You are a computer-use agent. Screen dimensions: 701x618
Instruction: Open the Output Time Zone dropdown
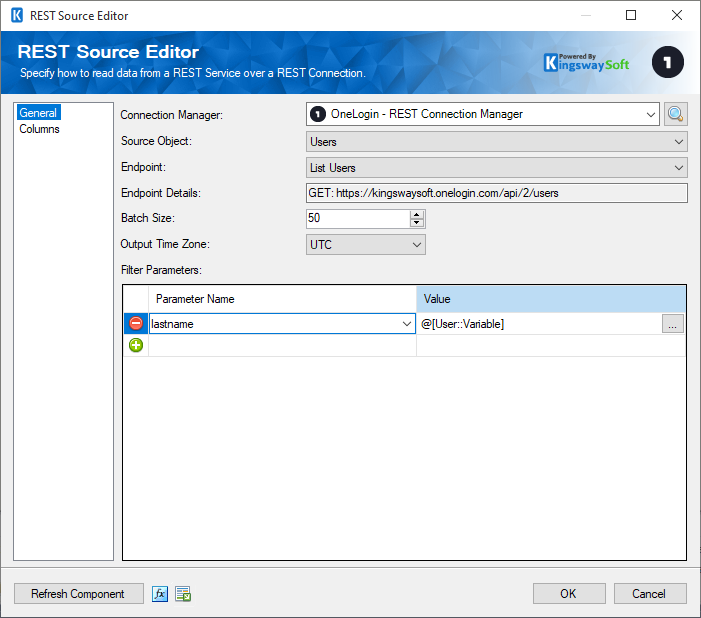coord(416,245)
